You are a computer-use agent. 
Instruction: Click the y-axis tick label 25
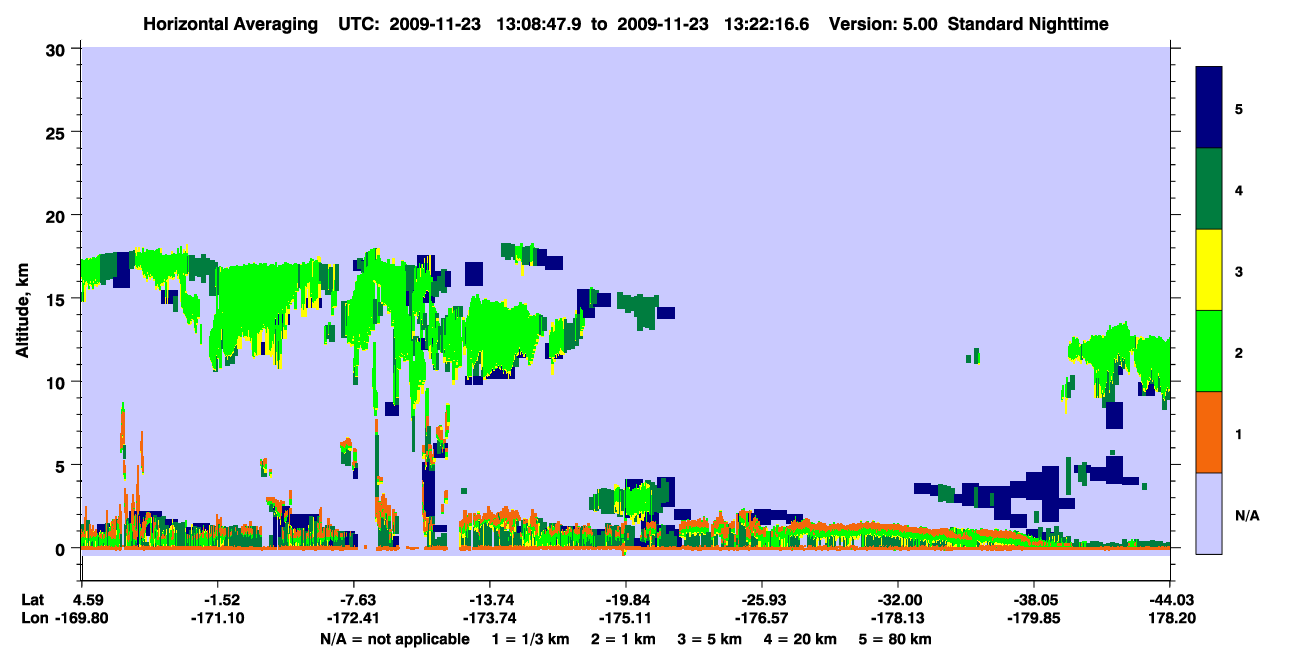click(58, 133)
